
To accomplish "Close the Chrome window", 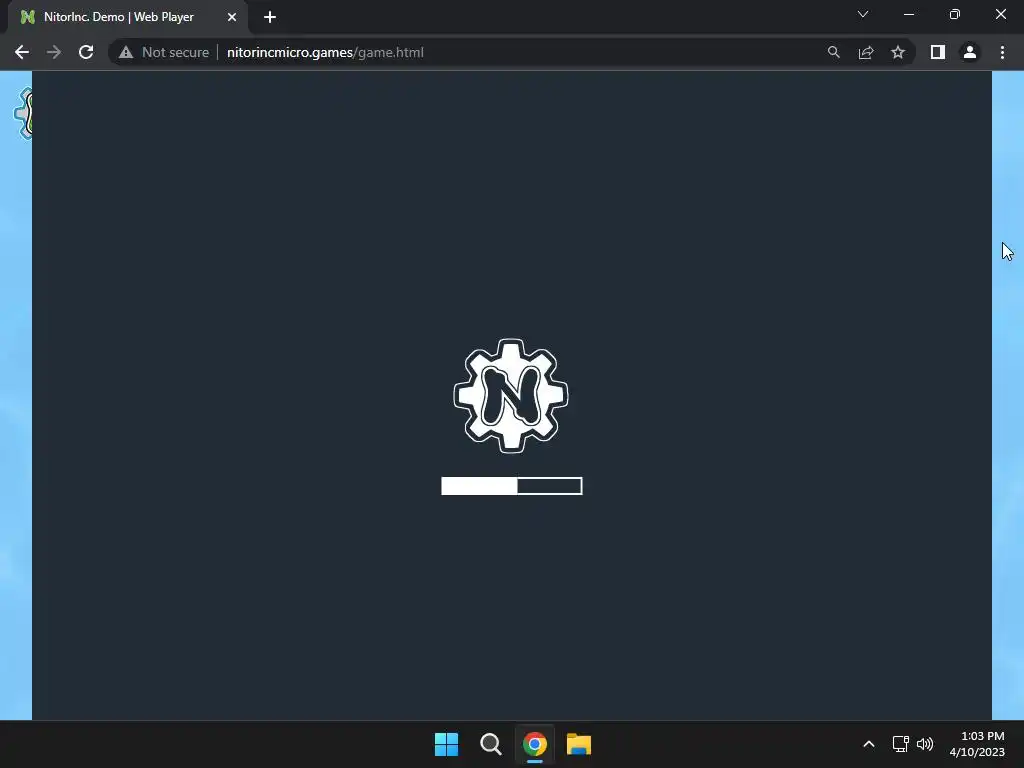I will [1000, 14].
